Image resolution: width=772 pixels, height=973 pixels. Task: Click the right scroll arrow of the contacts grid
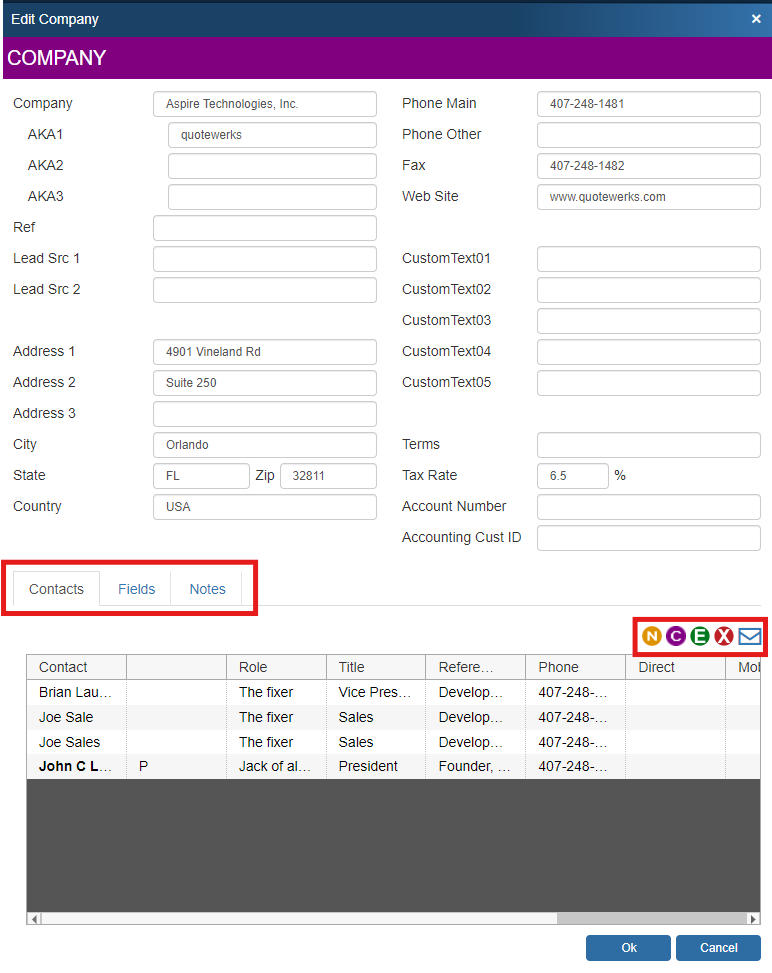(x=753, y=918)
